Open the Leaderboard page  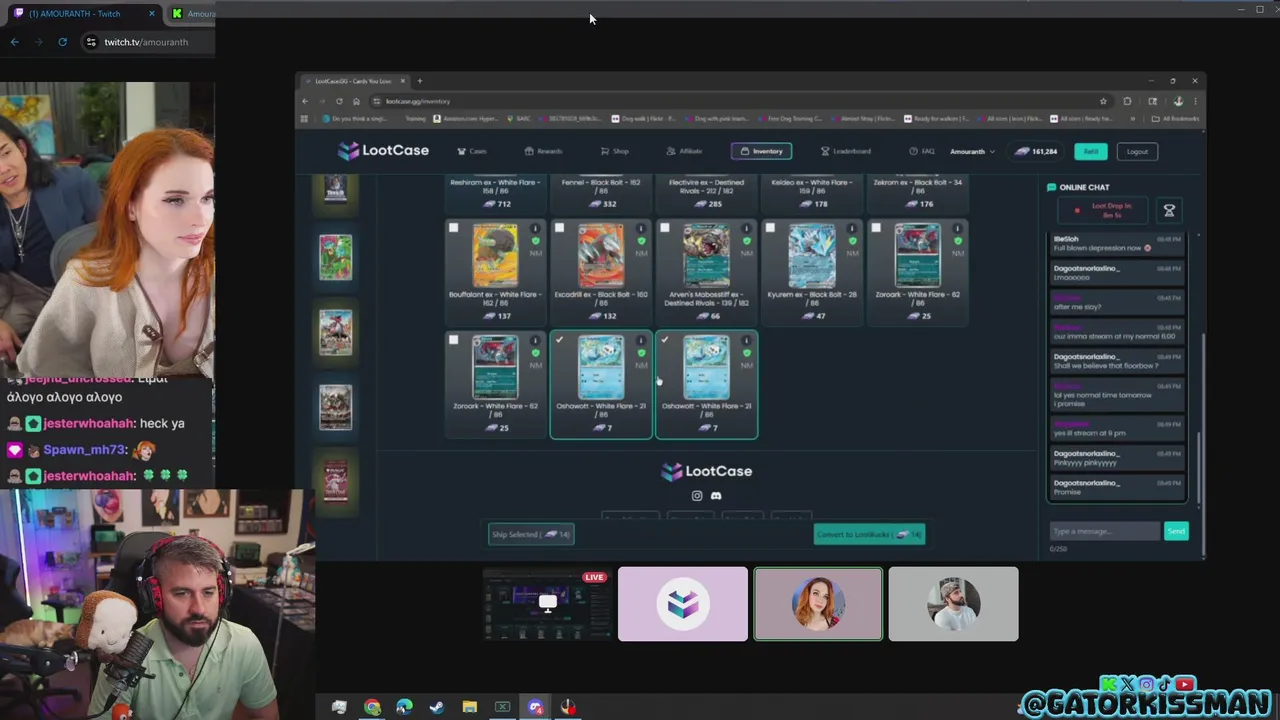click(845, 151)
